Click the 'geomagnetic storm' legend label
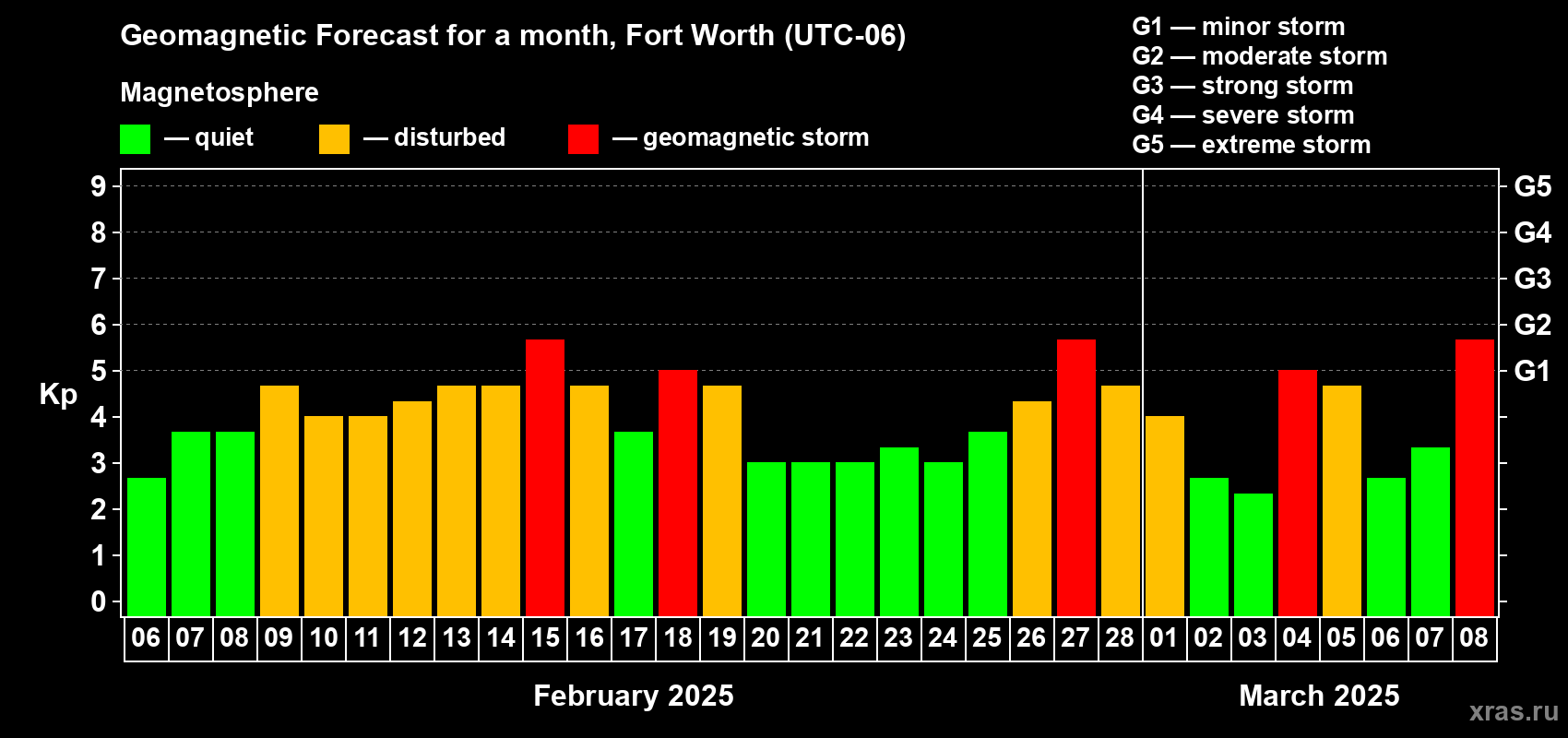Image resolution: width=1568 pixels, height=738 pixels. coord(755,137)
